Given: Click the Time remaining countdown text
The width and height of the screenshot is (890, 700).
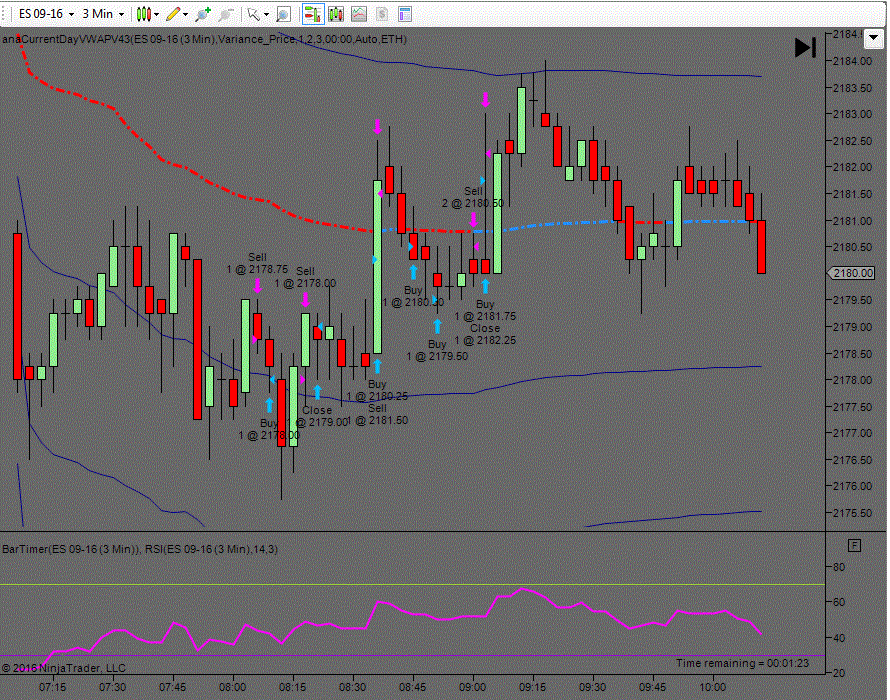Looking at the screenshot, I should click(x=742, y=663).
